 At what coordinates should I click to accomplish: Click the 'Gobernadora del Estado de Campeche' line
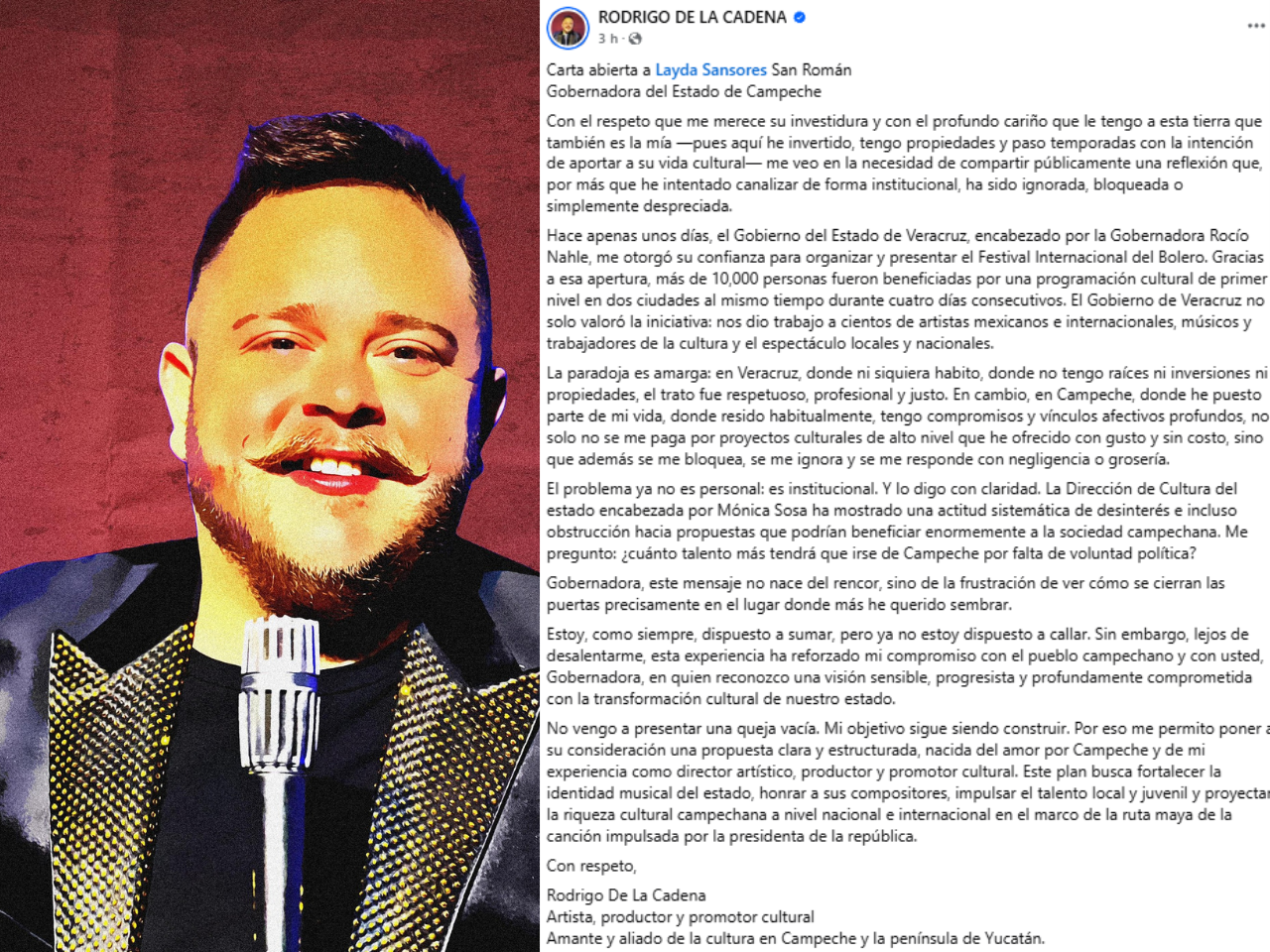coord(684,91)
